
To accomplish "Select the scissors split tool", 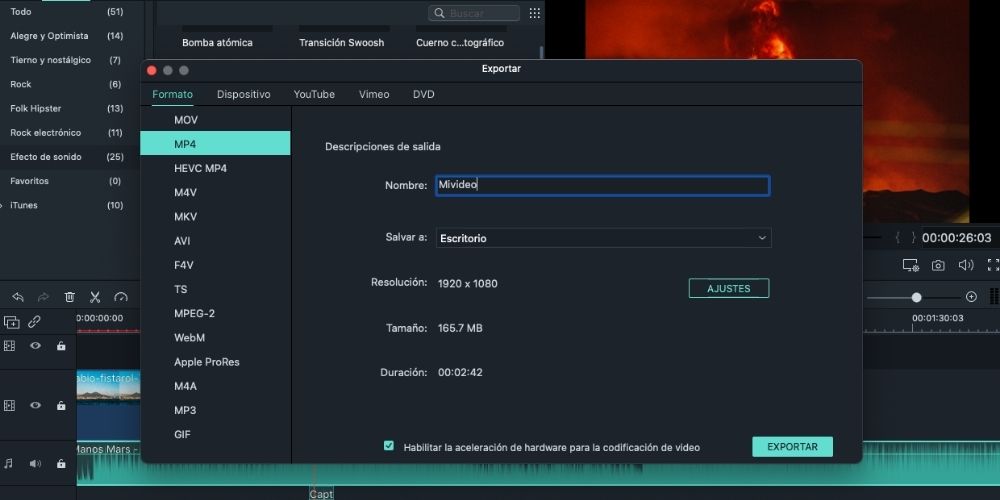I will (95, 297).
